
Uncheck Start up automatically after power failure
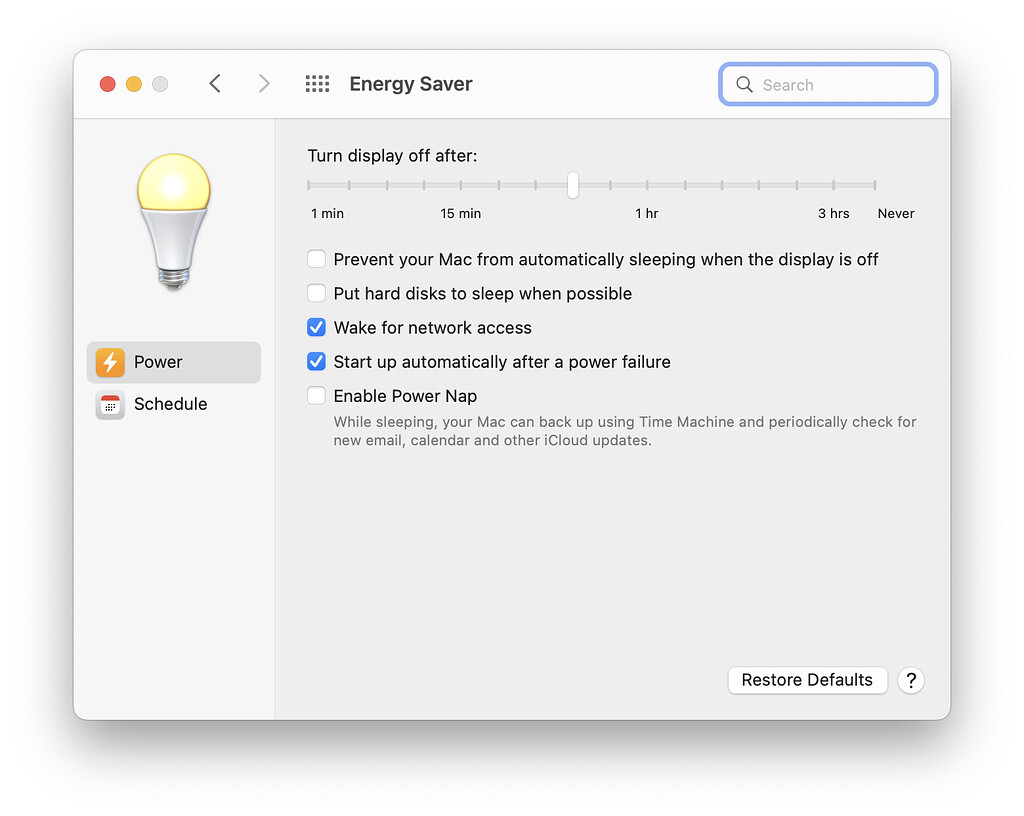[316, 361]
